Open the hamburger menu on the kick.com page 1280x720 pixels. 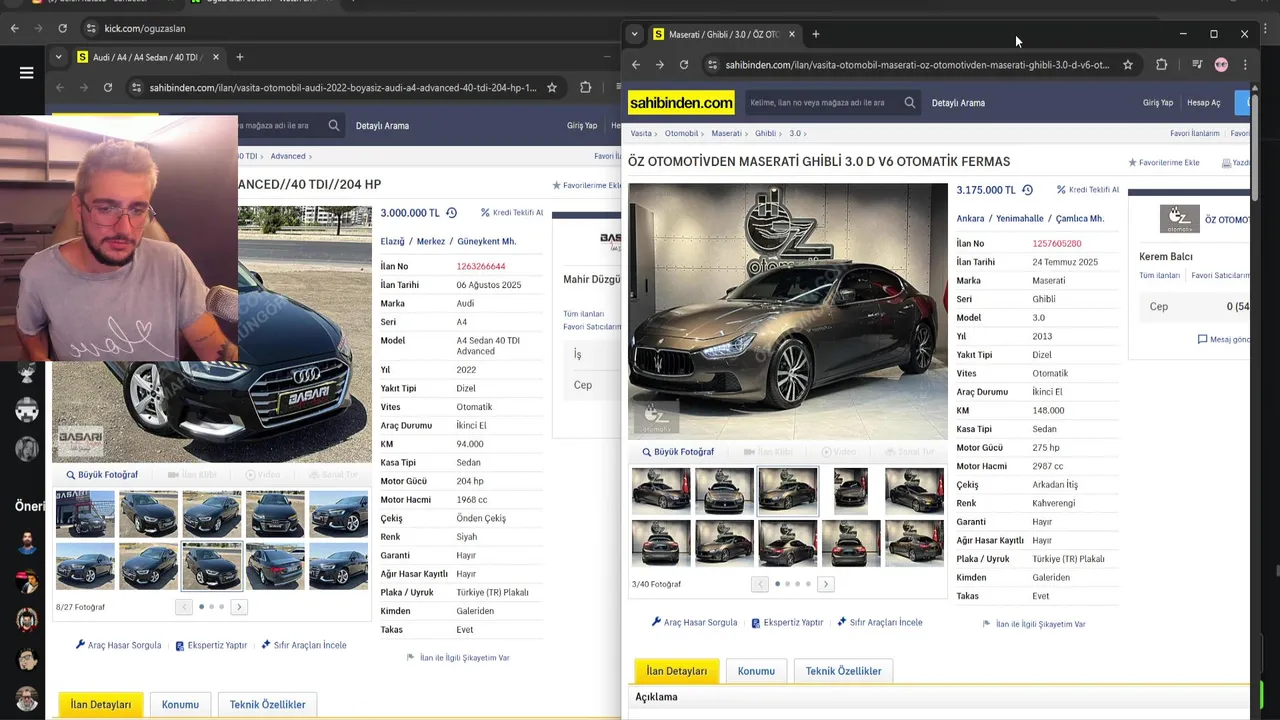27,73
